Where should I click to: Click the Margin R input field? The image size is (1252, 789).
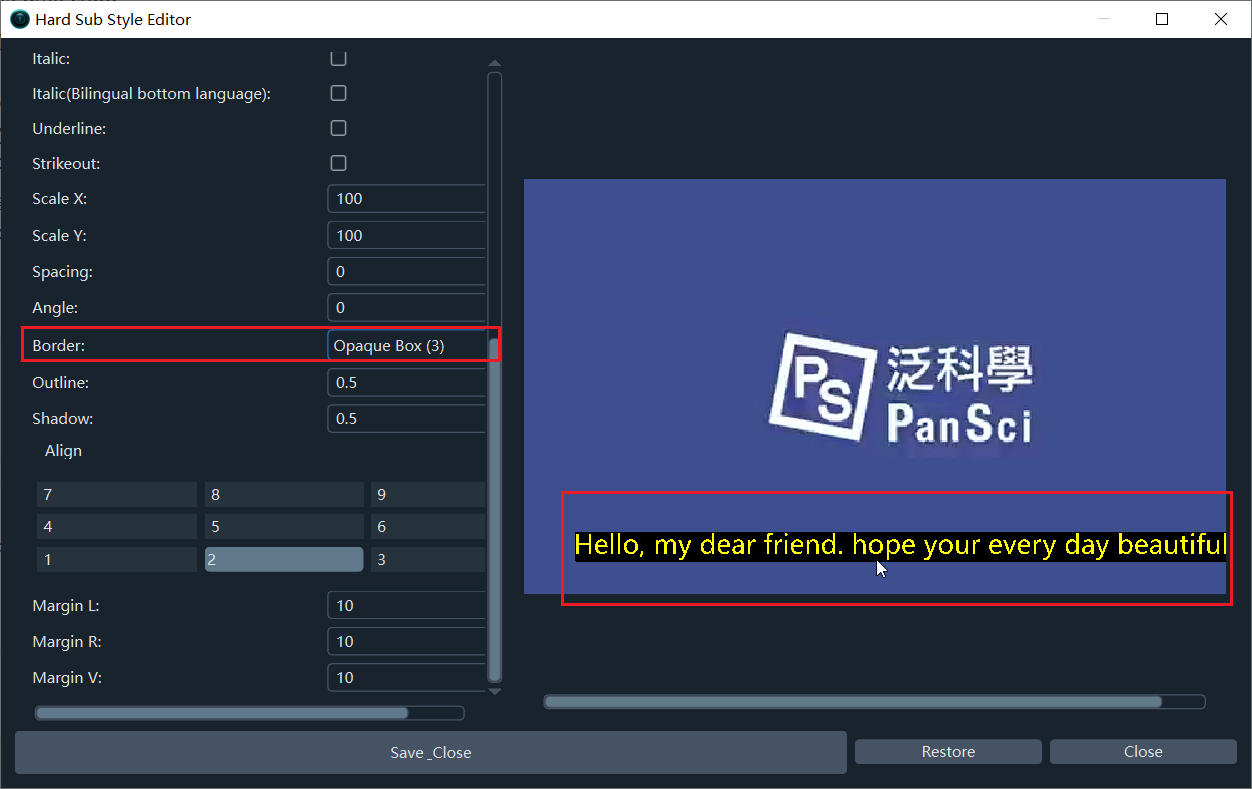(407, 642)
